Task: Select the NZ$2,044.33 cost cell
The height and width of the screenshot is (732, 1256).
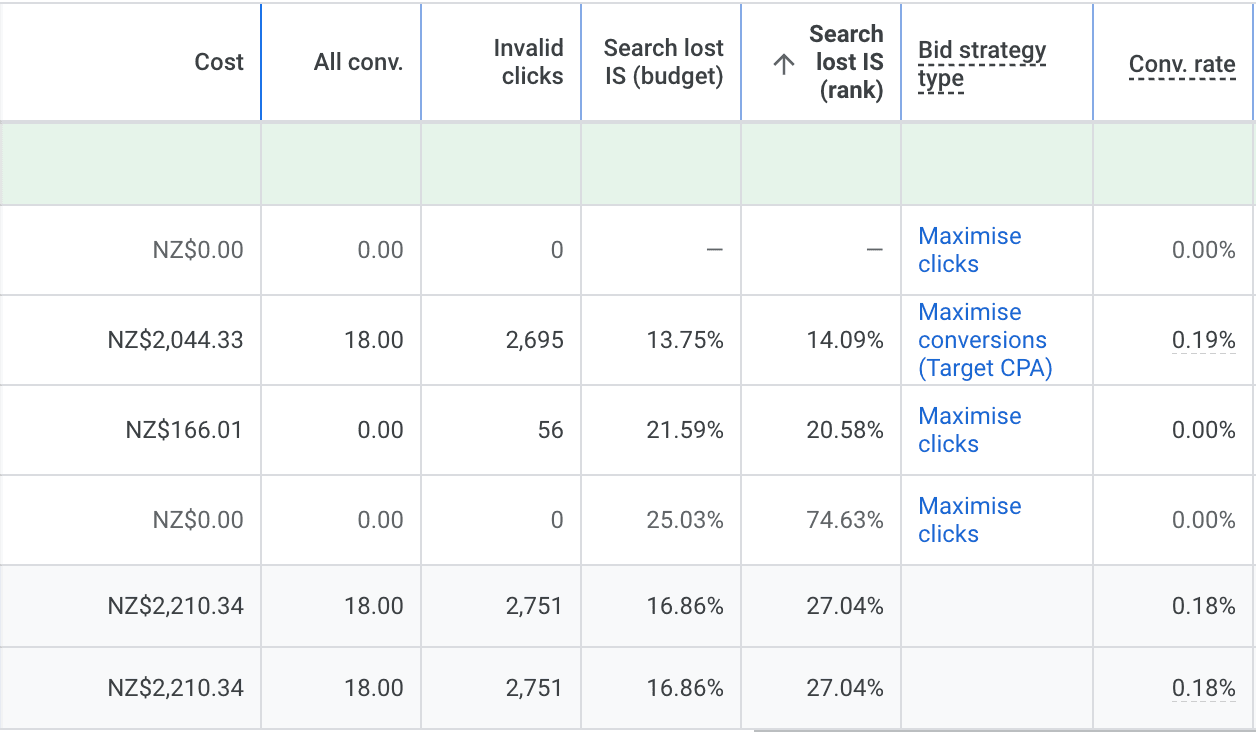Action: pos(175,340)
